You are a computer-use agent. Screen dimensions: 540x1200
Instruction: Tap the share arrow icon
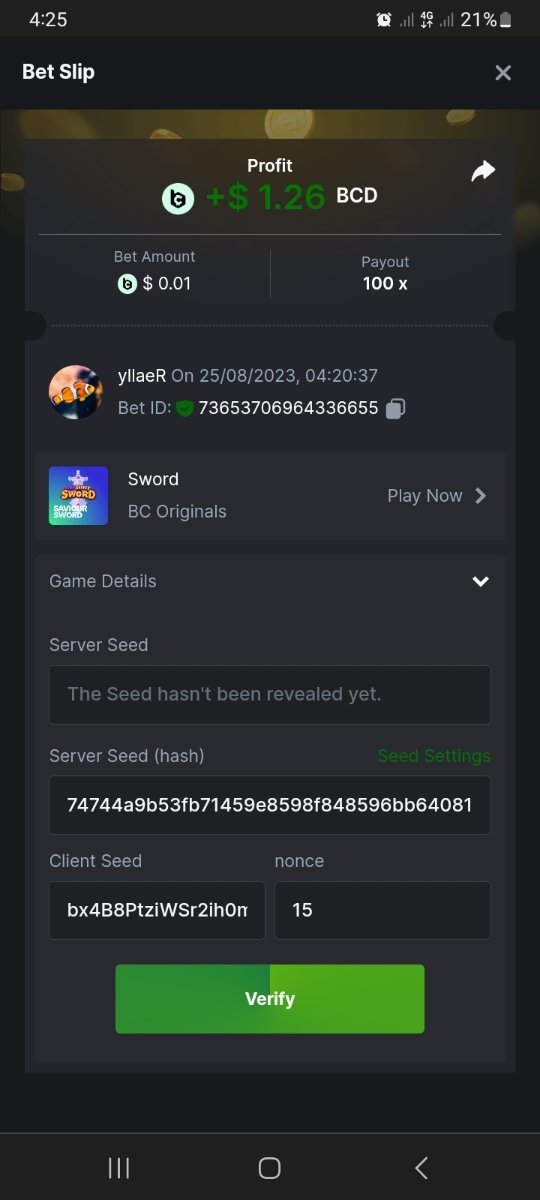click(483, 172)
